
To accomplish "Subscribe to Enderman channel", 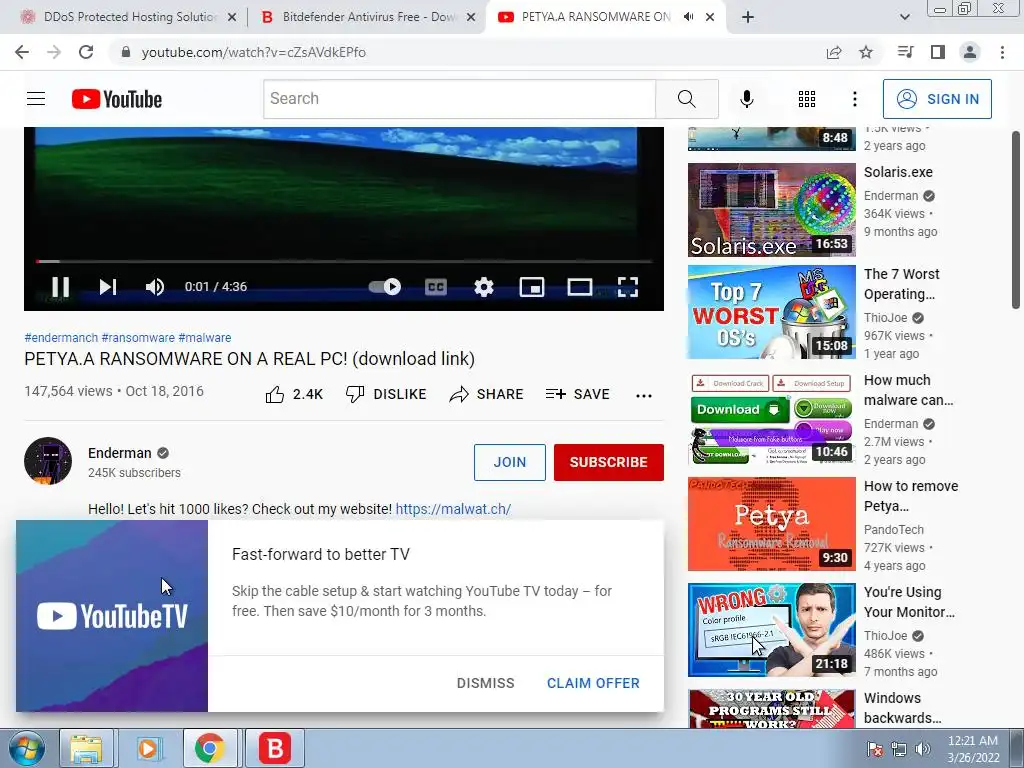I will click(x=609, y=462).
